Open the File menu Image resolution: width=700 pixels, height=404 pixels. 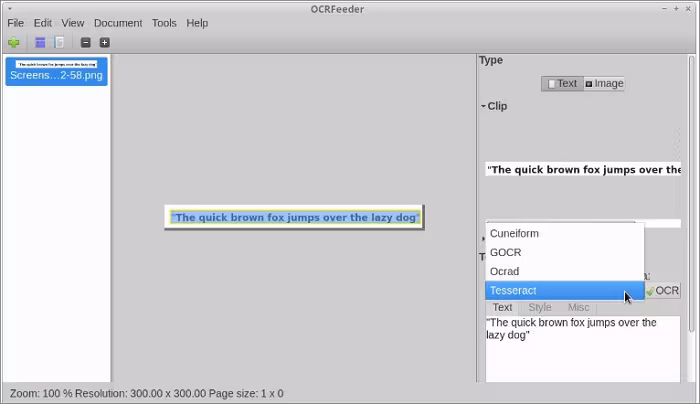pyautogui.click(x=16, y=23)
